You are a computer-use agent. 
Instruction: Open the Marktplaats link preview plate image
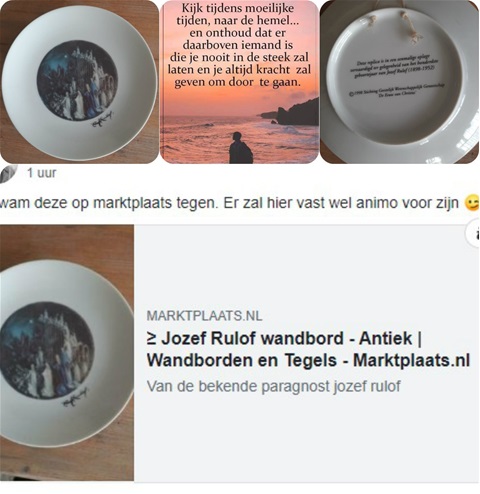coord(67,353)
